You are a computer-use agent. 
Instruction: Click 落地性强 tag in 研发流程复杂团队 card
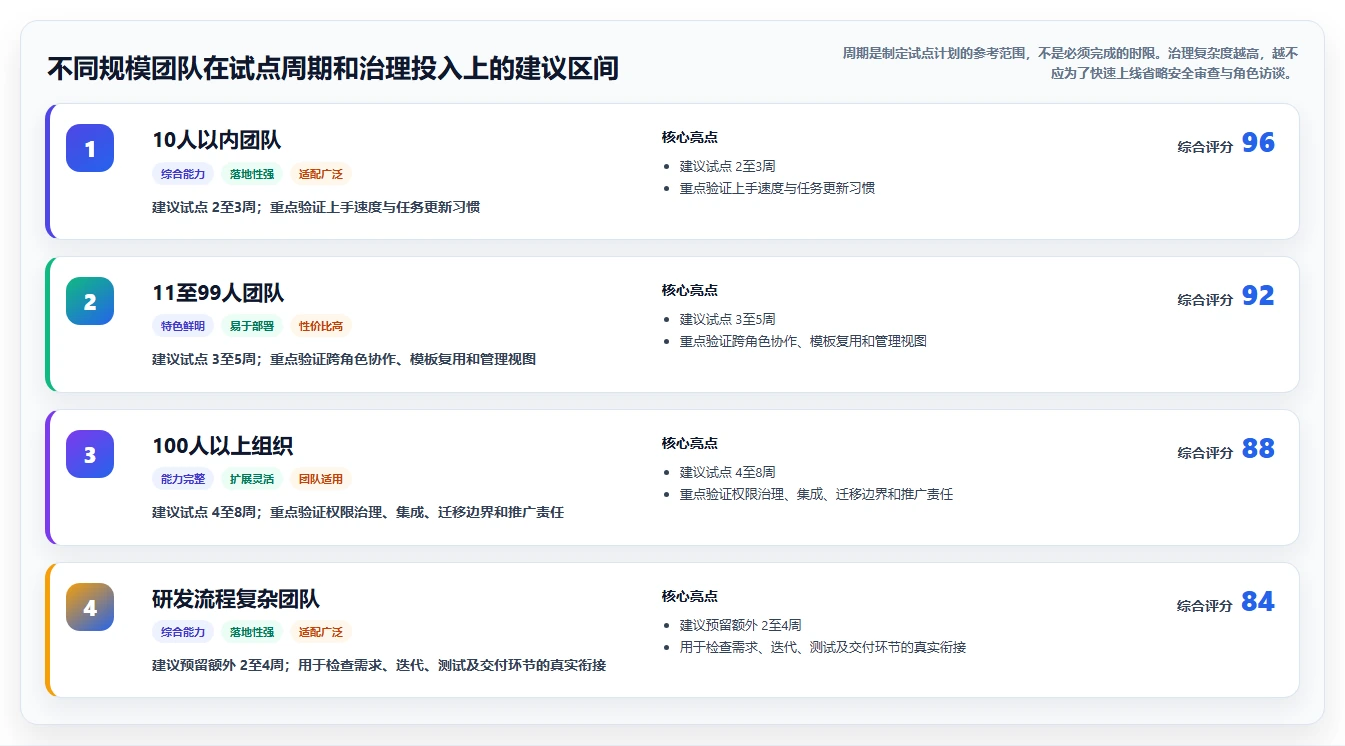252,632
